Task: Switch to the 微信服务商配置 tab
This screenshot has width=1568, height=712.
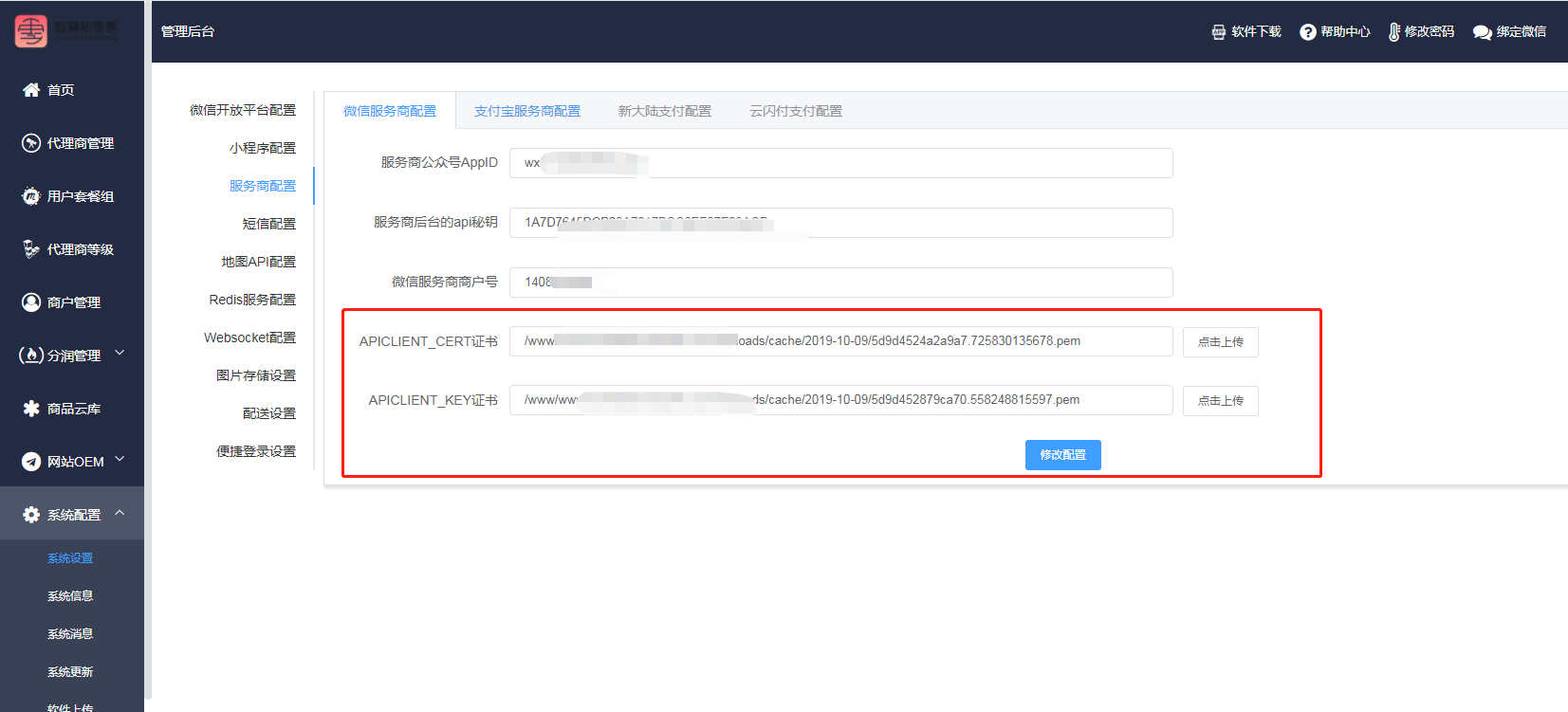Action: [390, 111]
